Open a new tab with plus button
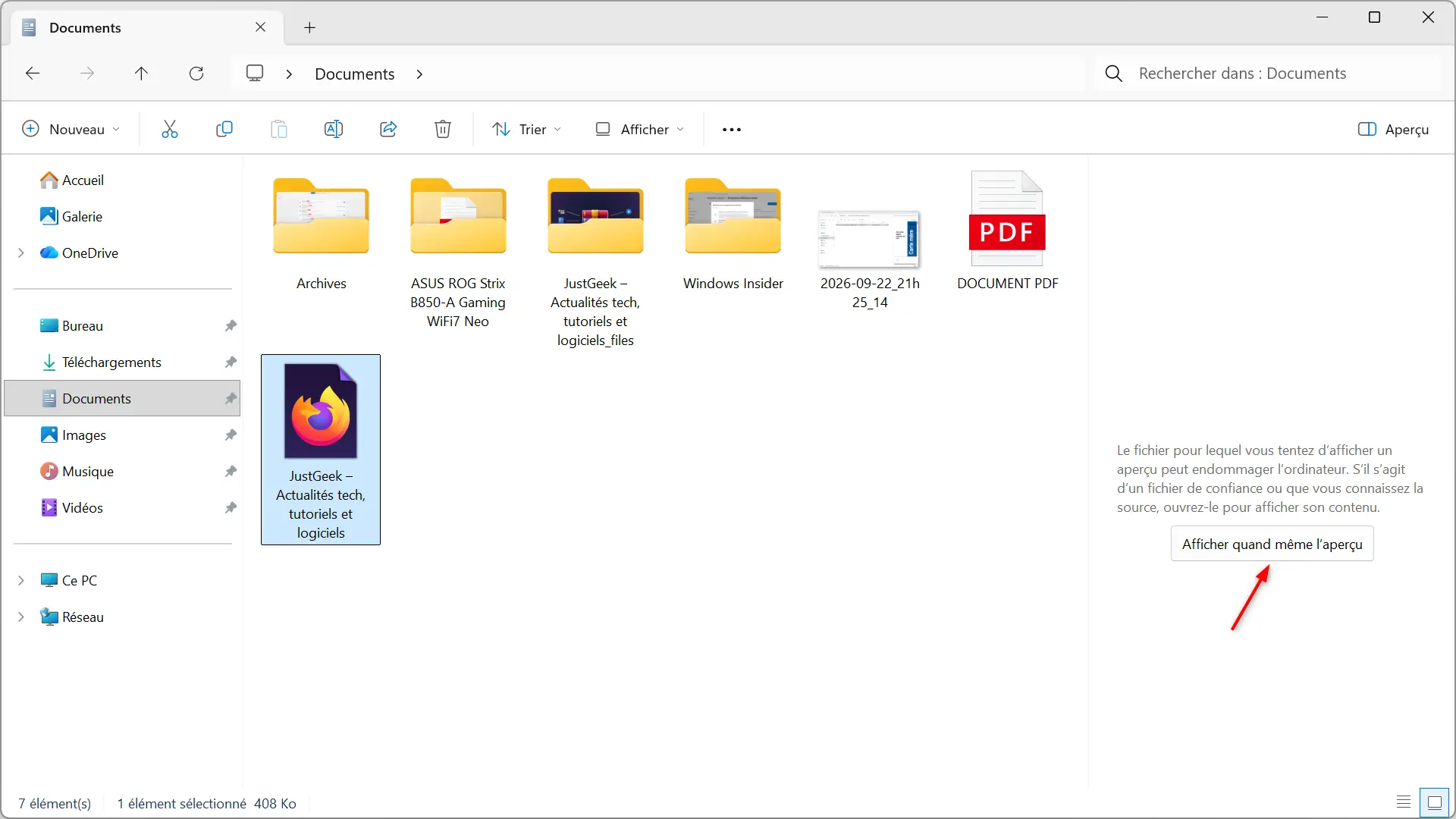The height and width of the screenshot is (819, 1456). [309, 28]
